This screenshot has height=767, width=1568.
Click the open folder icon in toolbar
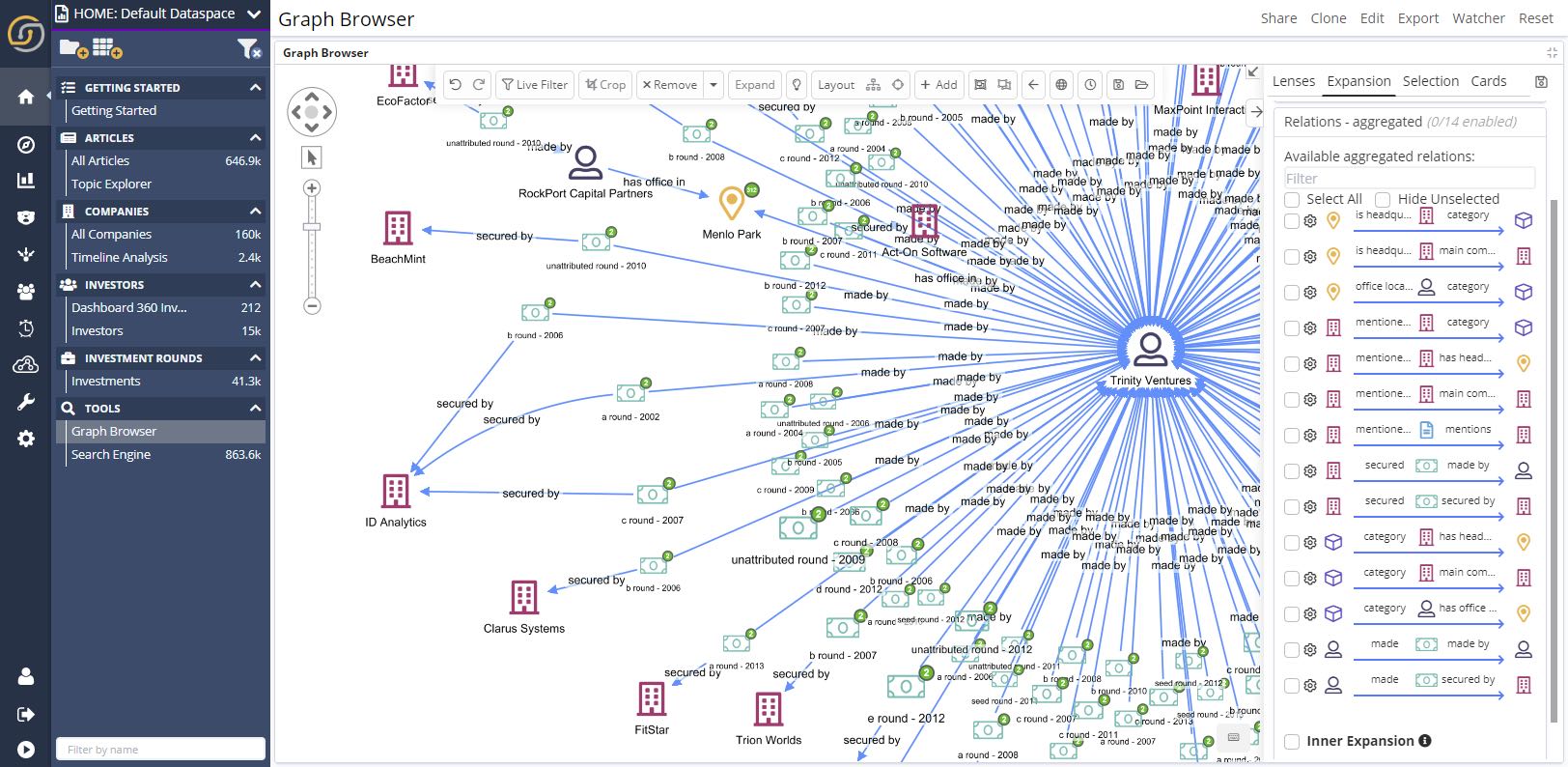click(1141, 85)
